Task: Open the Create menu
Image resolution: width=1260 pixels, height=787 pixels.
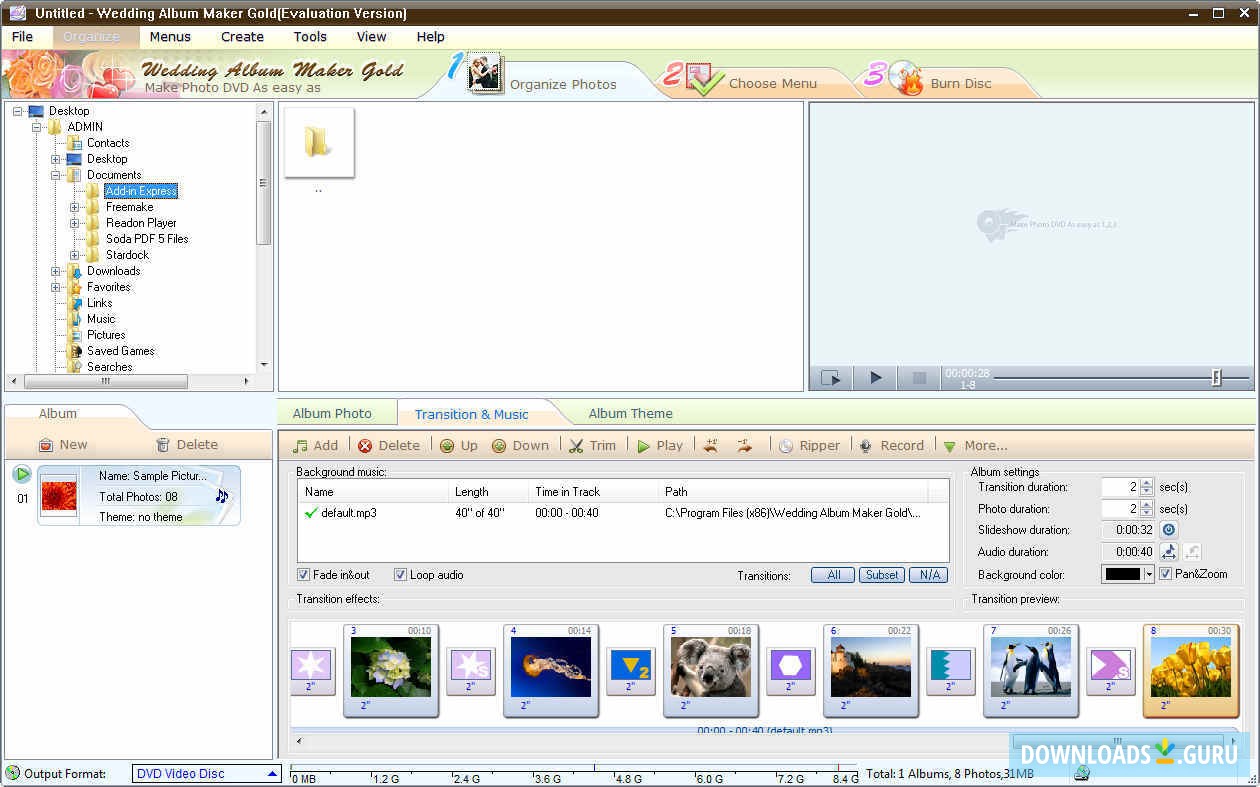Action: click(242, 37)
